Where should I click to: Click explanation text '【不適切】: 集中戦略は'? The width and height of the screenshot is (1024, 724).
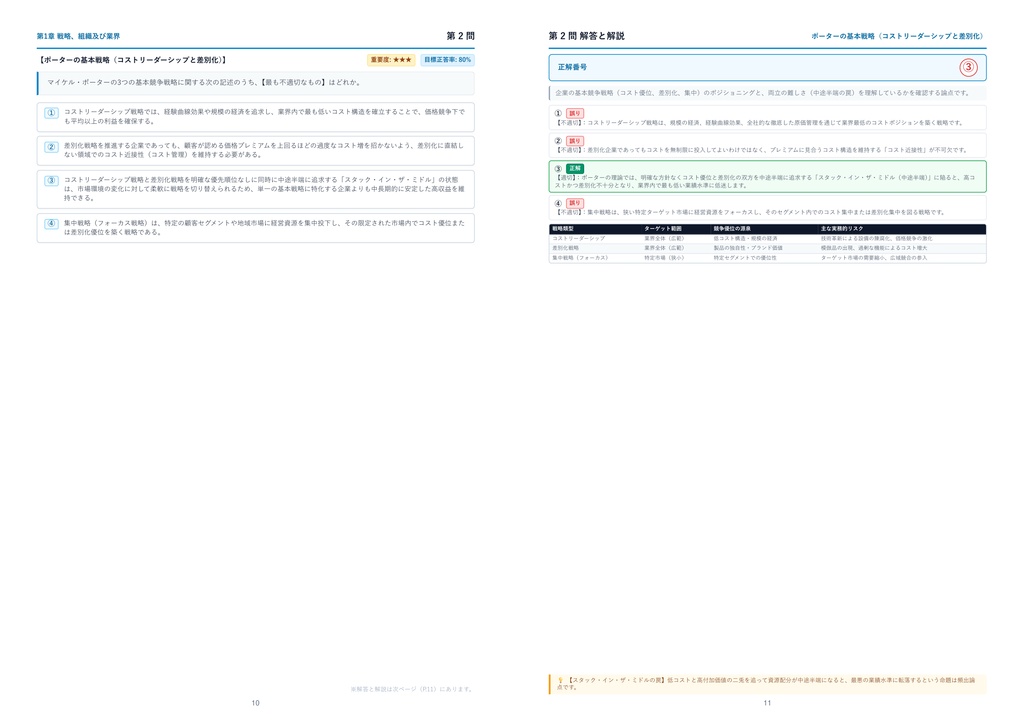(x=750, y=212)
